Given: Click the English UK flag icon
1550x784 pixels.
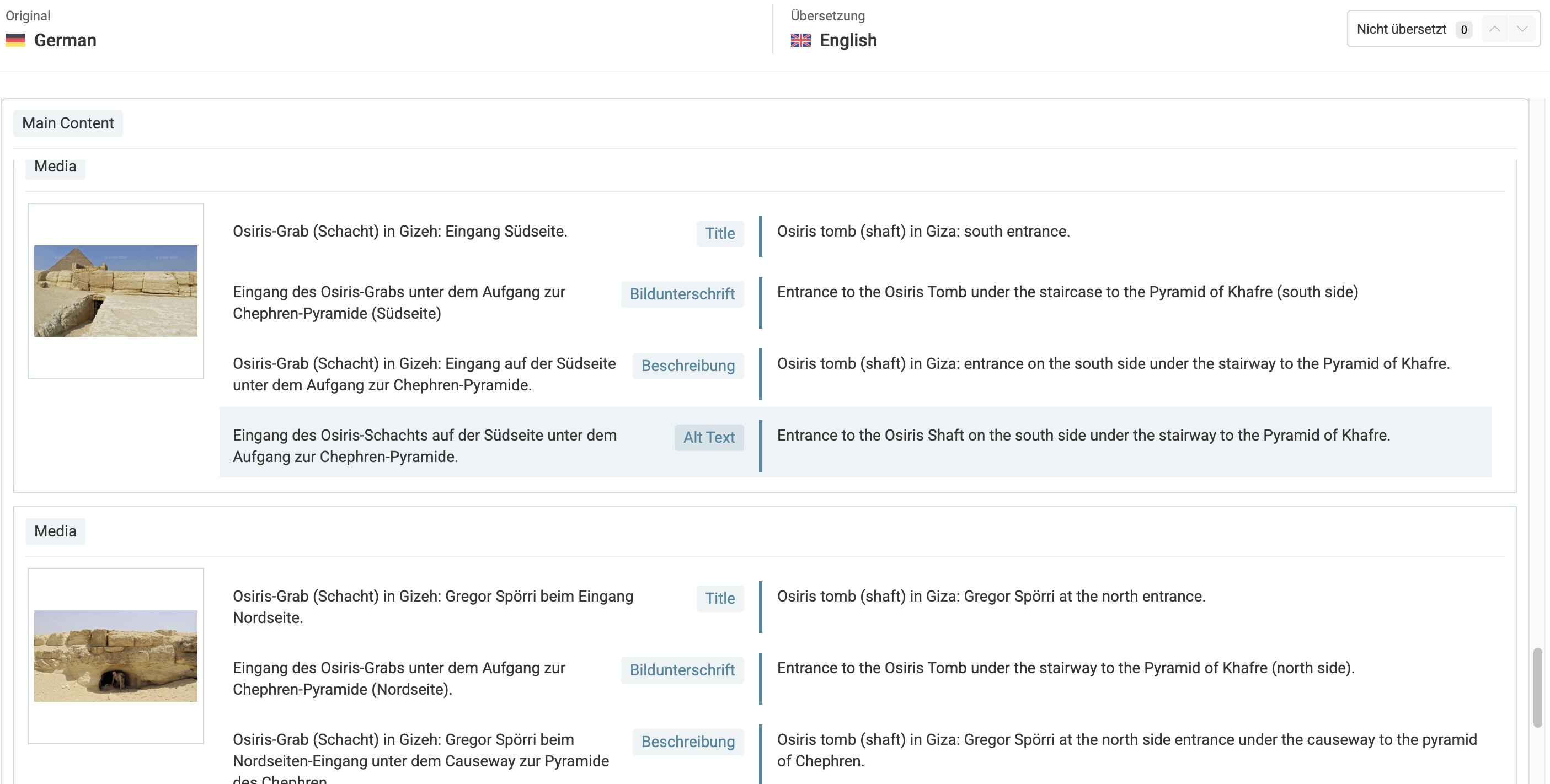Looking at the screenshot, I should coord(801,40).
